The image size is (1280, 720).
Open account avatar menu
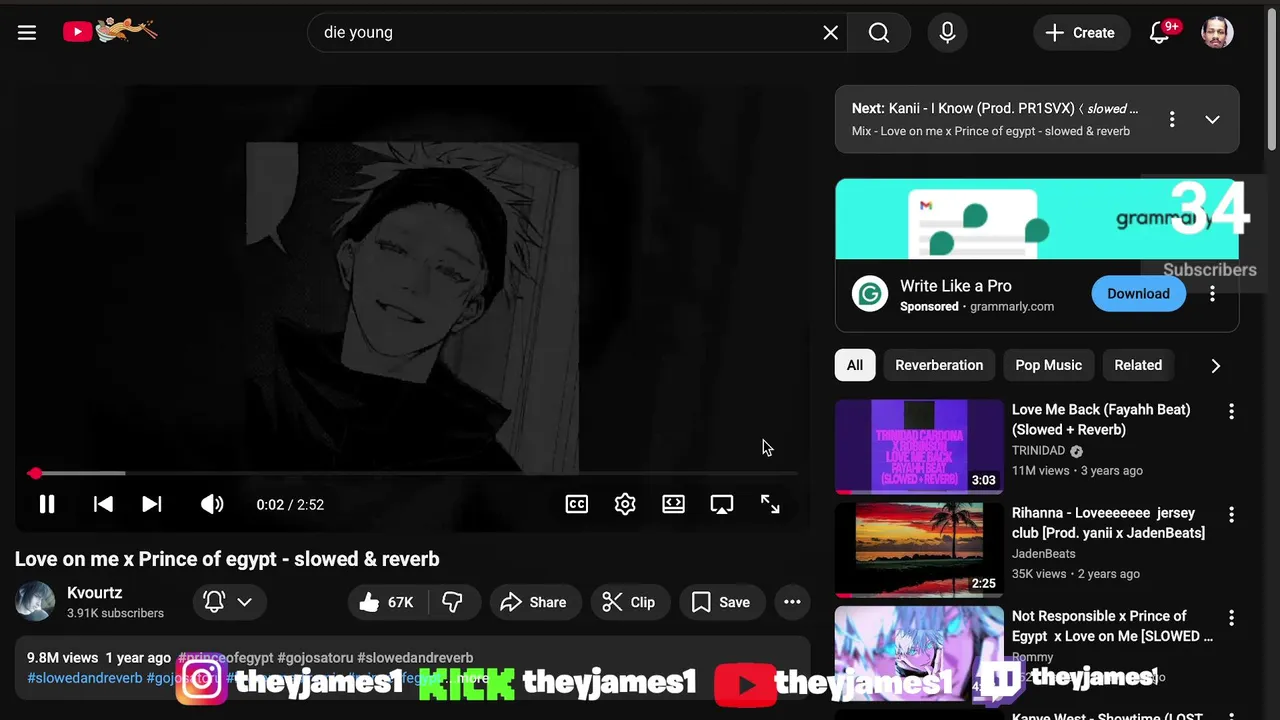[1217, 32]
